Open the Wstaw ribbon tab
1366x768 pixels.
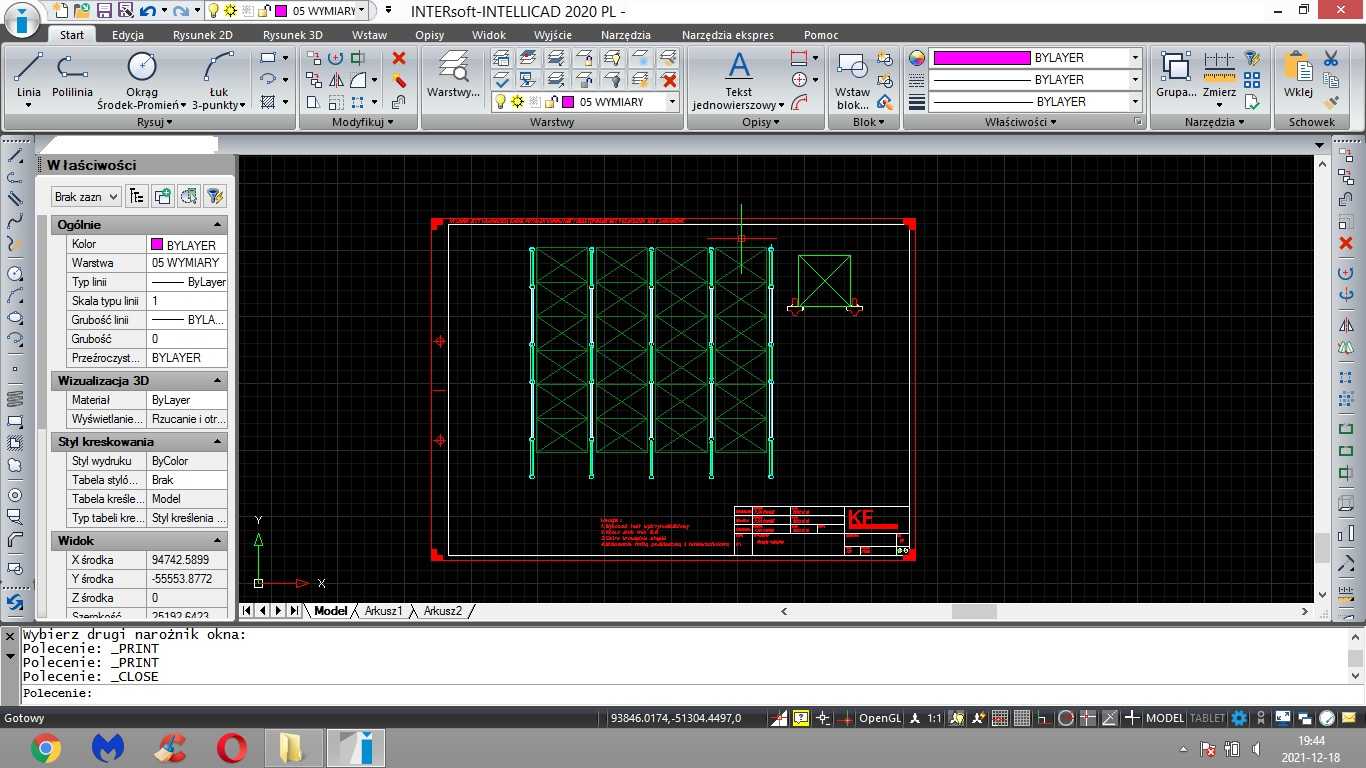click(369, 35)
